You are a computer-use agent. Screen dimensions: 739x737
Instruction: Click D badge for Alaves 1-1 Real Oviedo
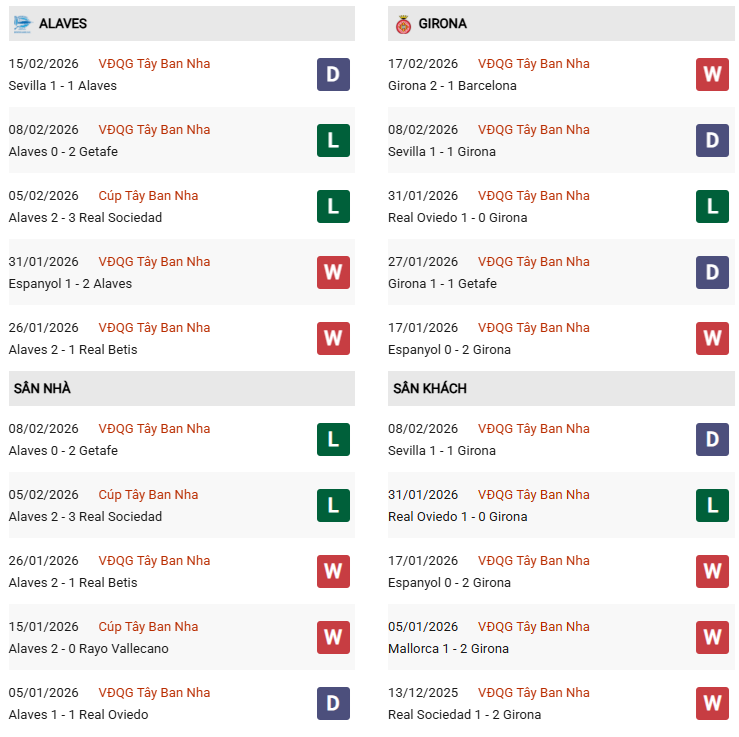coord(333,703)
